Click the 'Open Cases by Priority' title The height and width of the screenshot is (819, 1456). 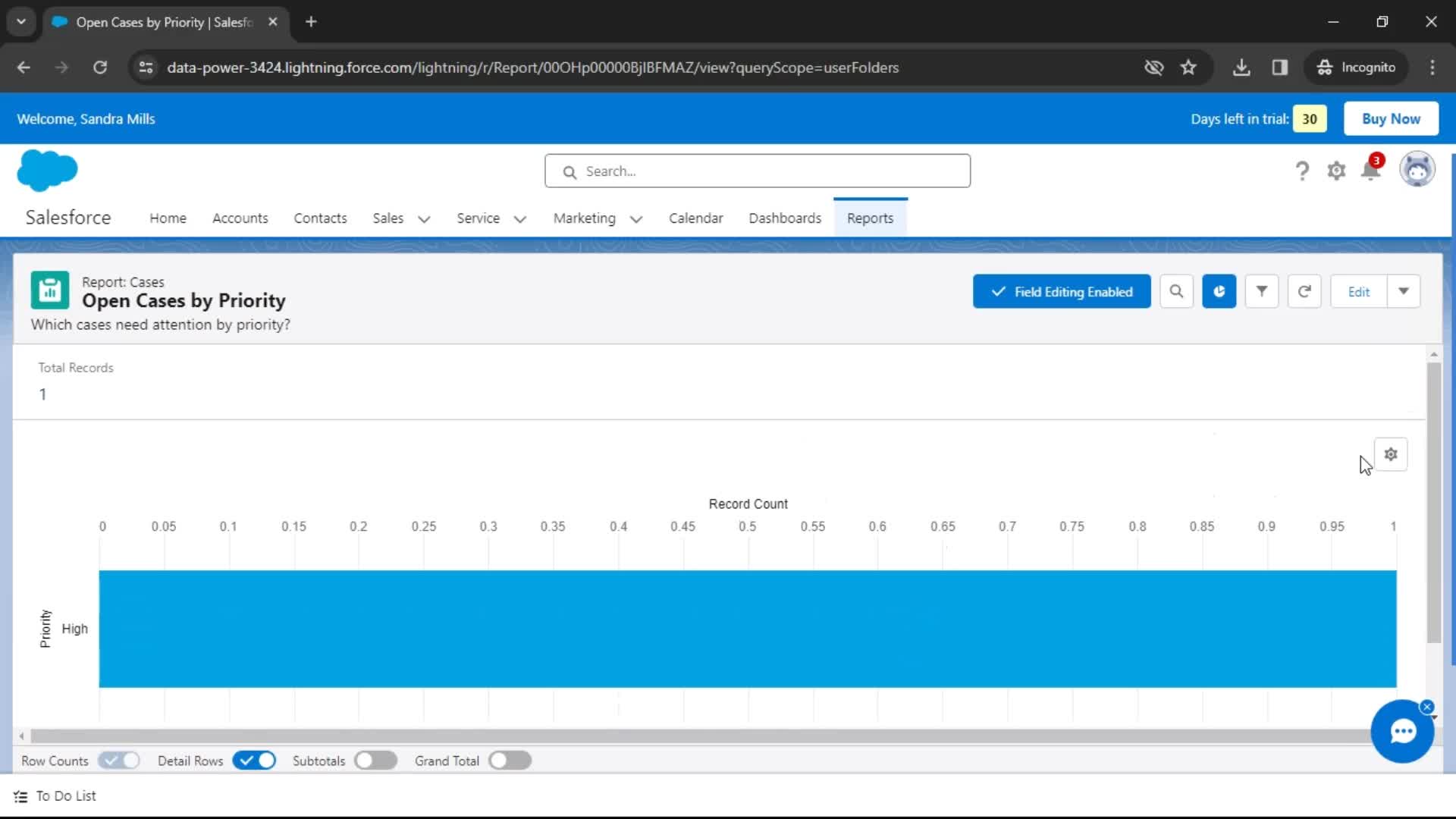click(x=184, y=301)
